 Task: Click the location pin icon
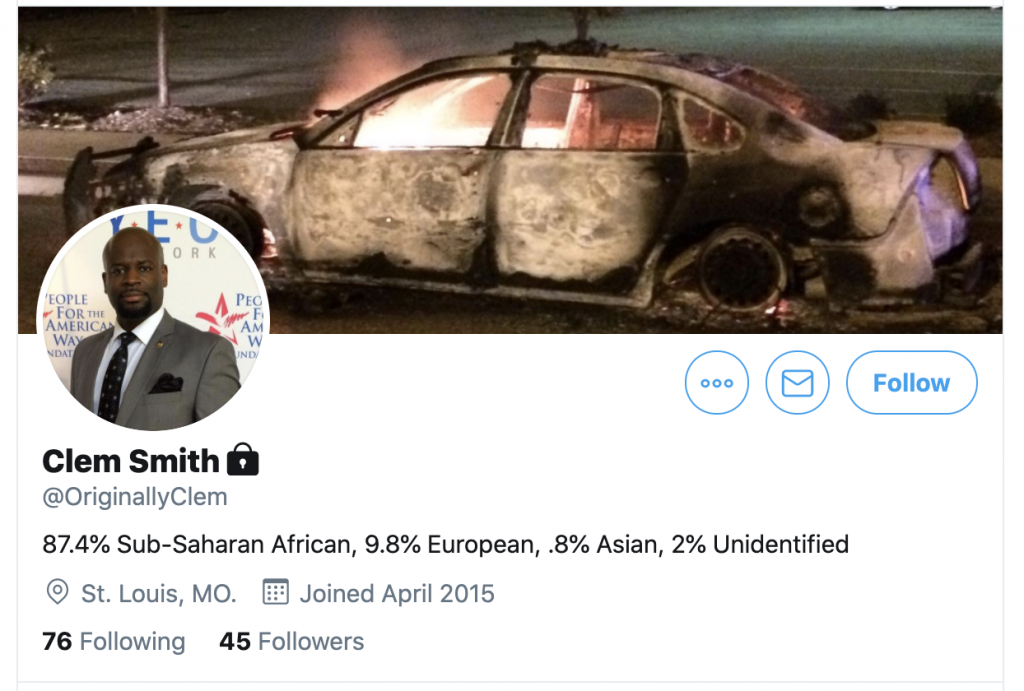[57, 592]
